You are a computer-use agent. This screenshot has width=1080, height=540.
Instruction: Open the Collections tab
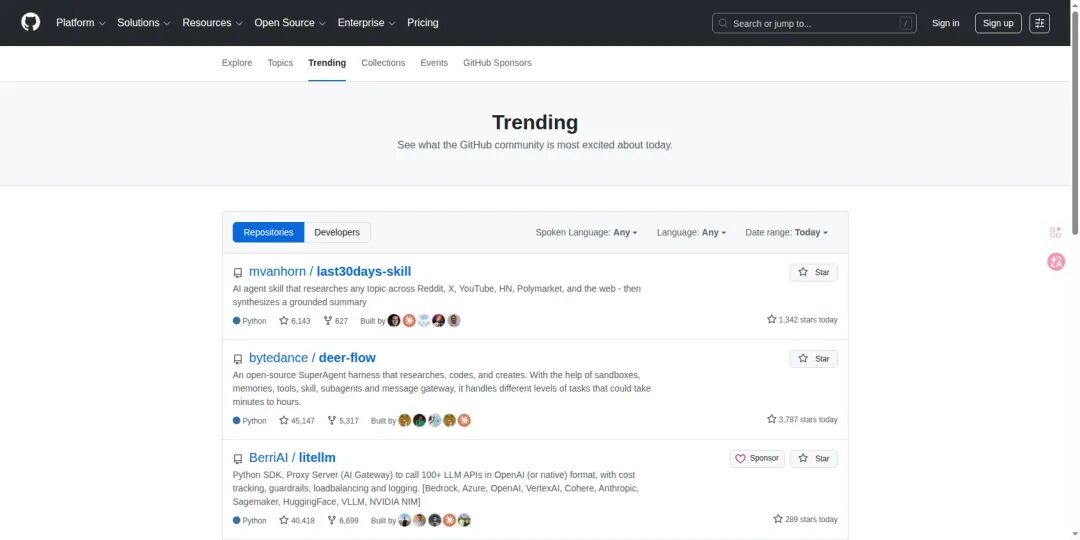point(383,63)
